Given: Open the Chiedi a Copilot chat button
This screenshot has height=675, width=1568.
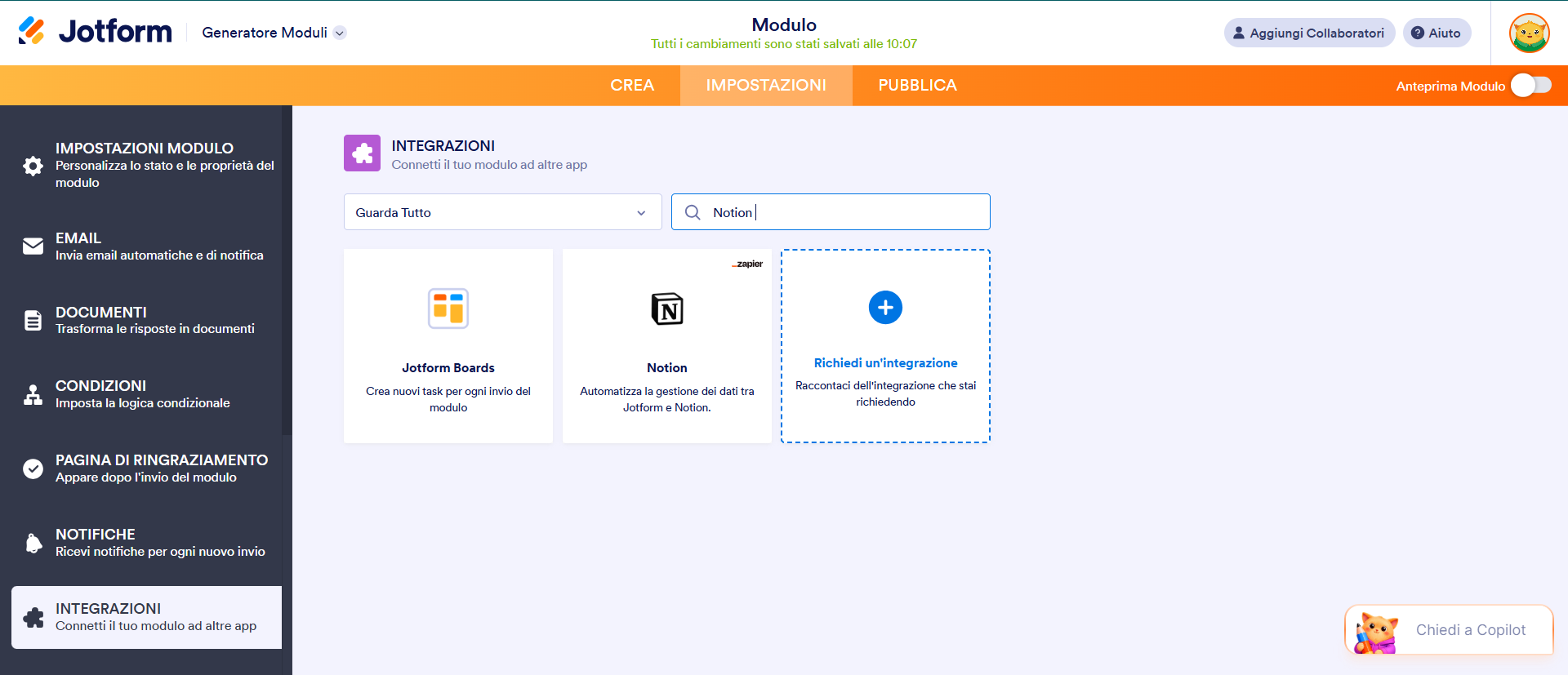Looking at the screenshot, I should (1449, 629).
